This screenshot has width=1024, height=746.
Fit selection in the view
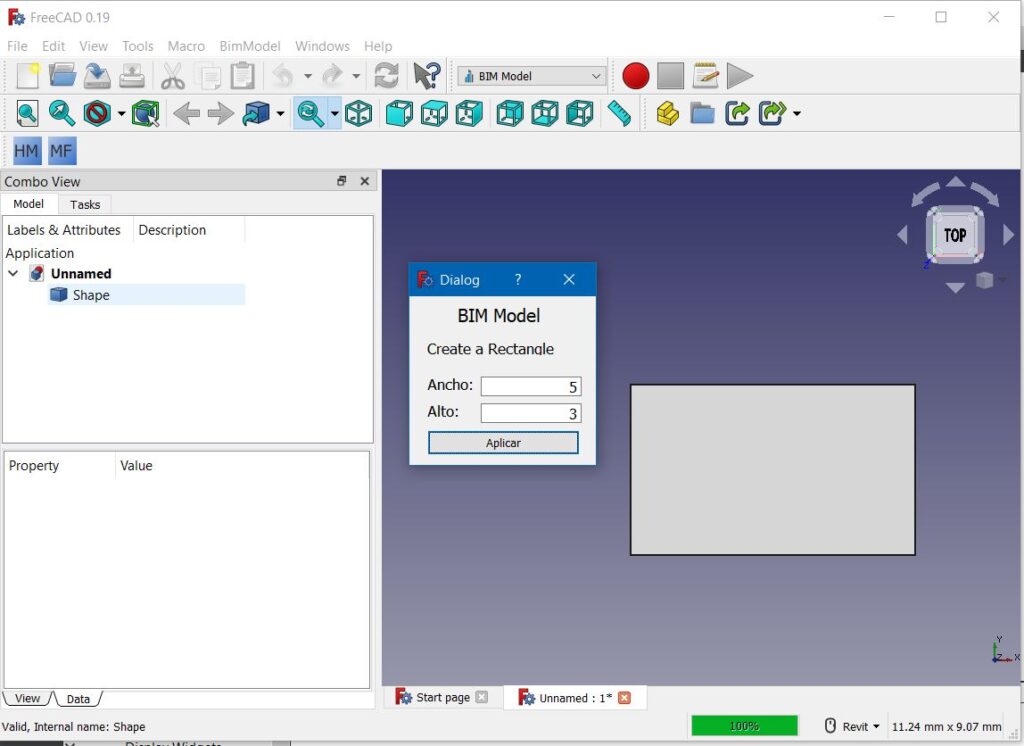pos(62,114)
